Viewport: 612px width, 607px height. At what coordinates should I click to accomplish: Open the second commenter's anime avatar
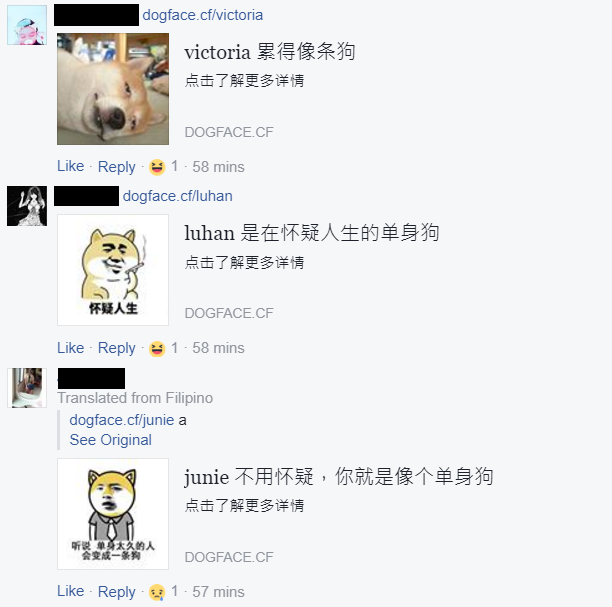27,206
